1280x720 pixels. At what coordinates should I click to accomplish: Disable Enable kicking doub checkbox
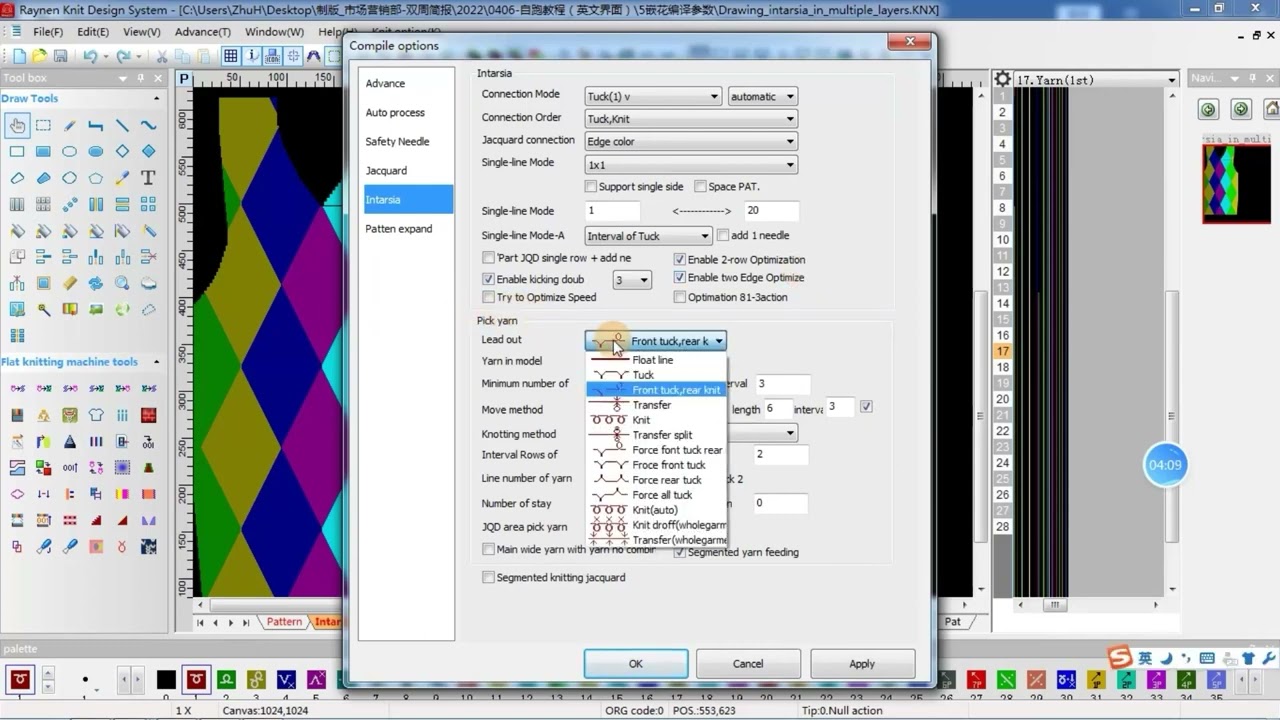coord(488,279)
